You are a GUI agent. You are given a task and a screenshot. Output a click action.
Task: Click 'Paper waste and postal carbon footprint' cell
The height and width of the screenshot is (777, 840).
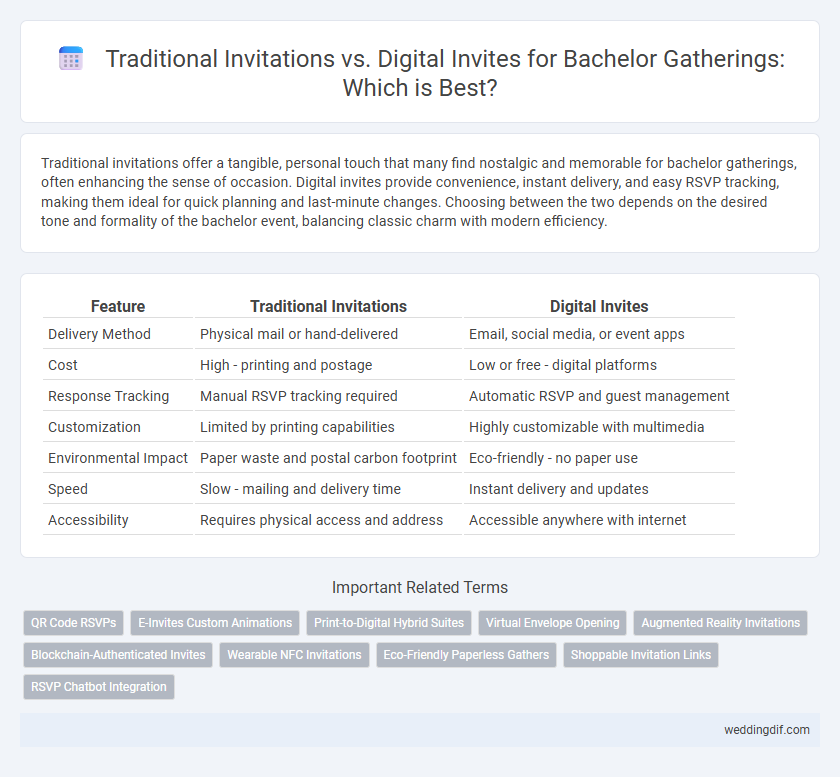(328, 458)
